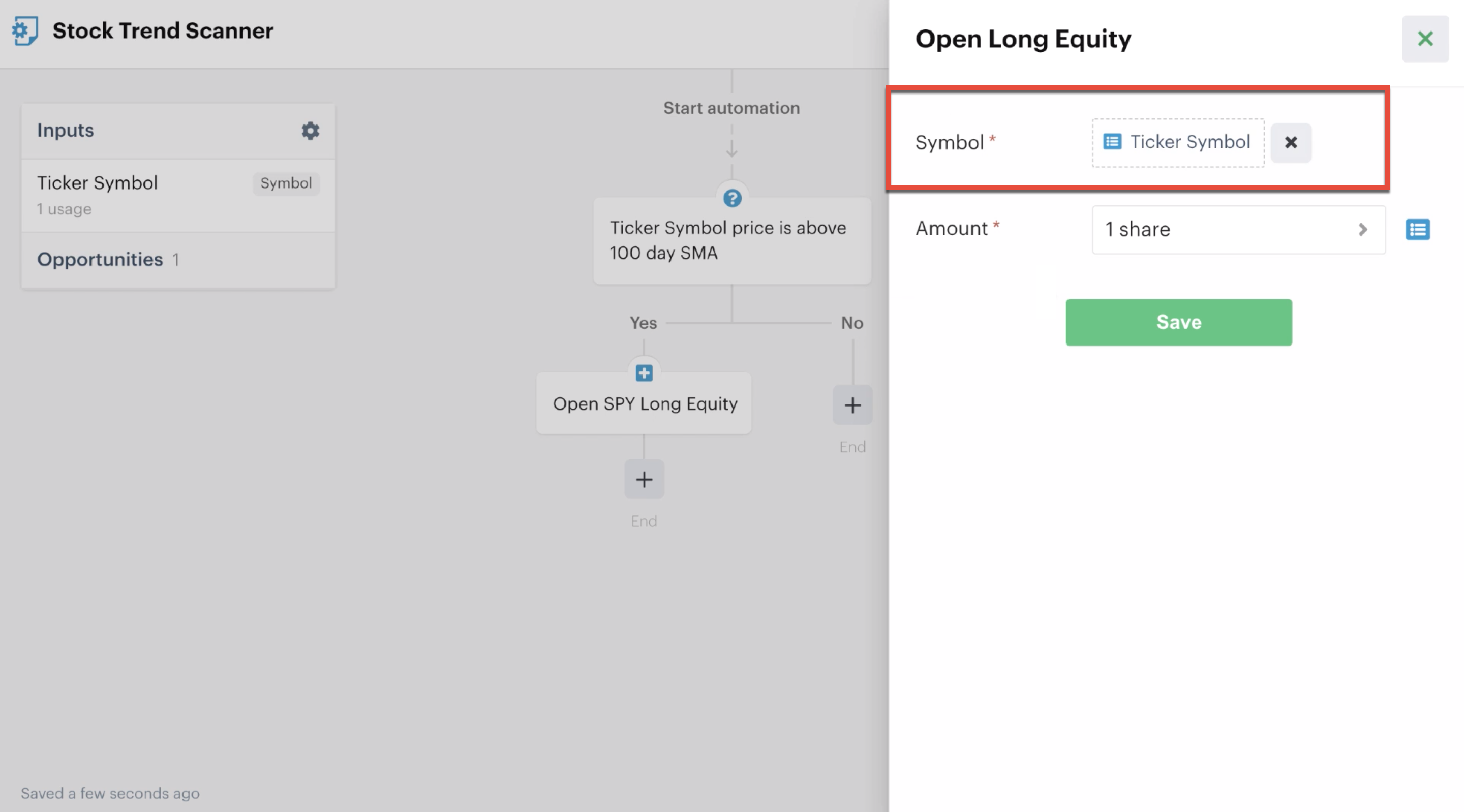Click the 1 usage text

64,209
